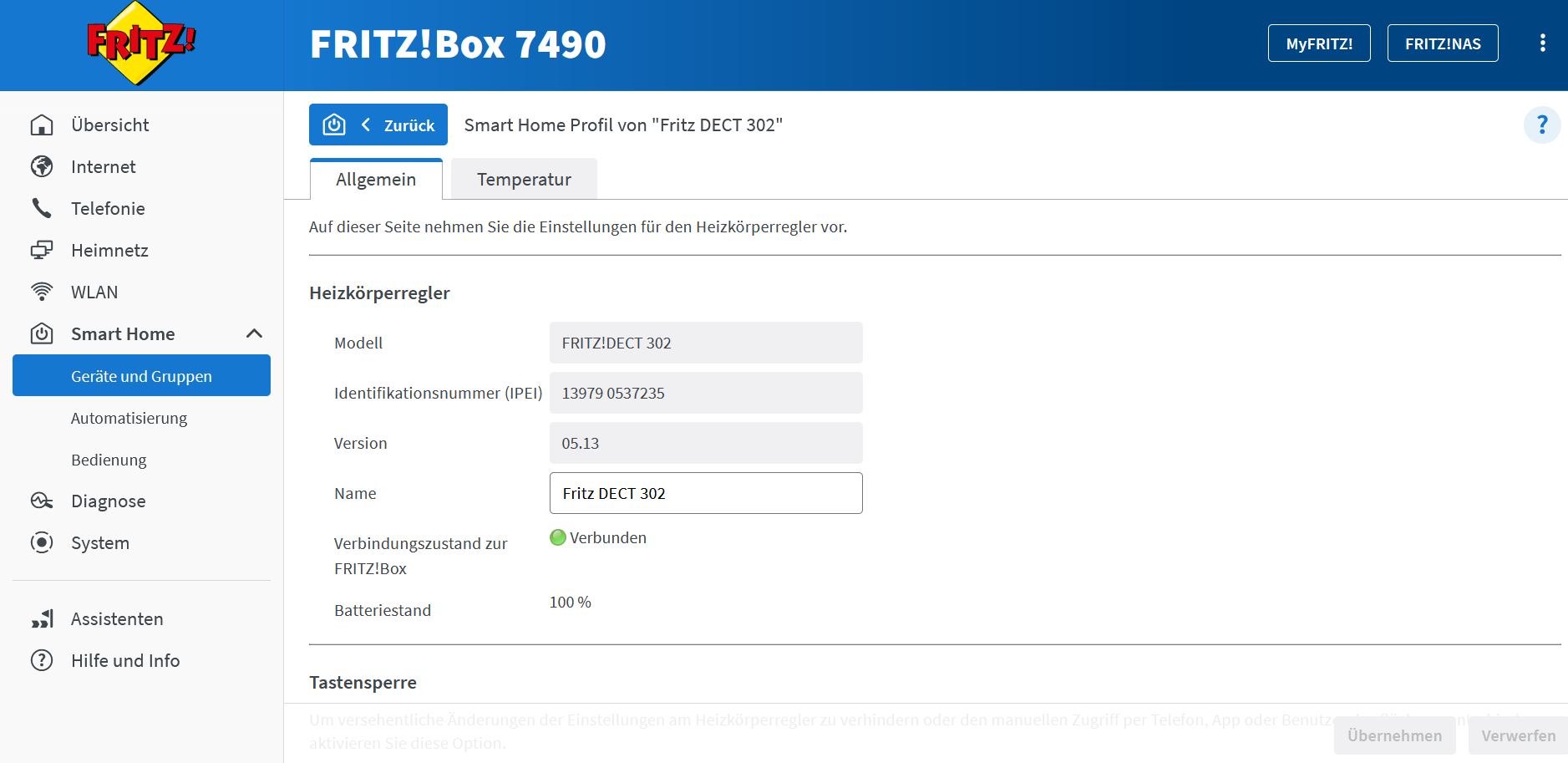Click the Smart Home icon beside Zurück

point(334,125)
